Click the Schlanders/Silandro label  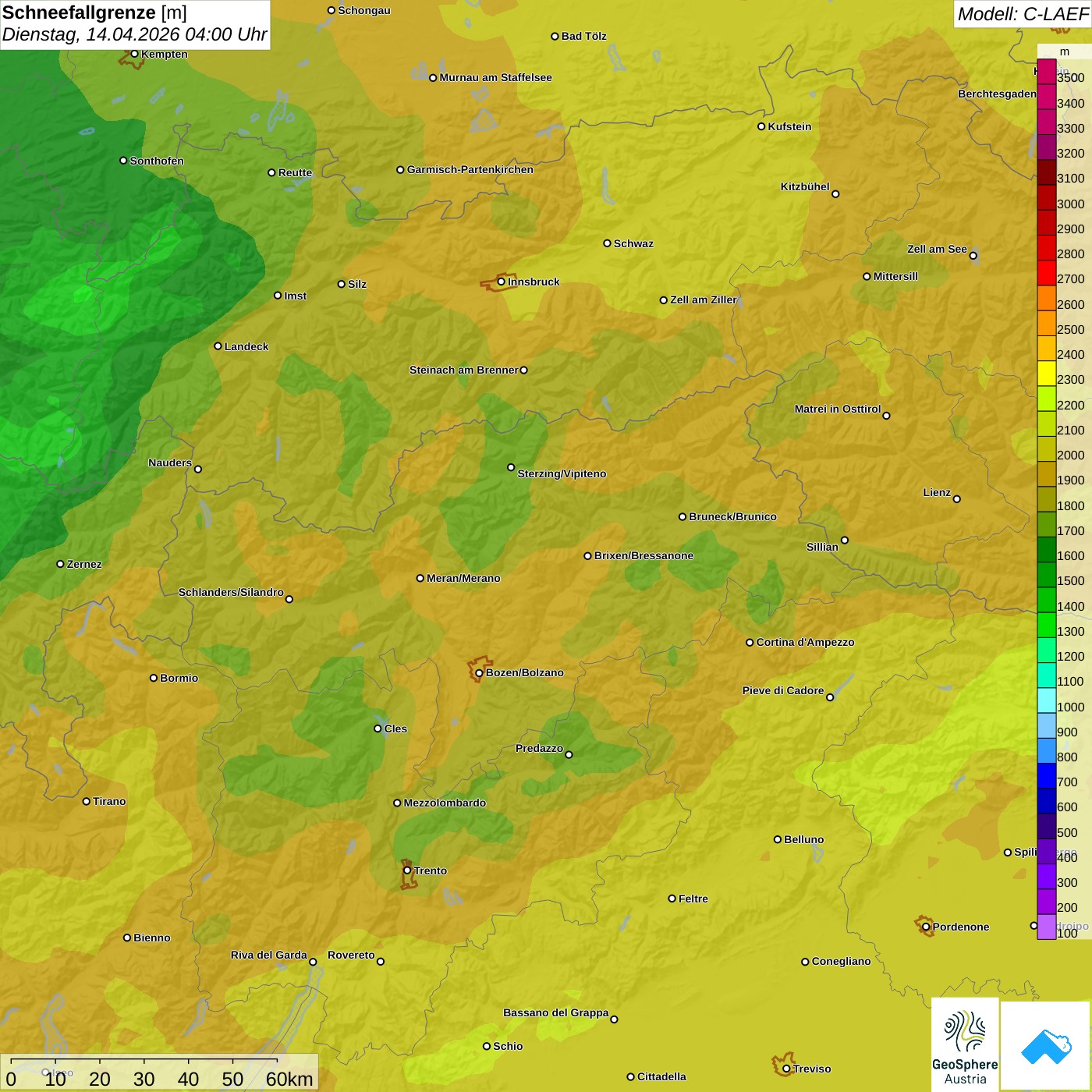[231, 592]
